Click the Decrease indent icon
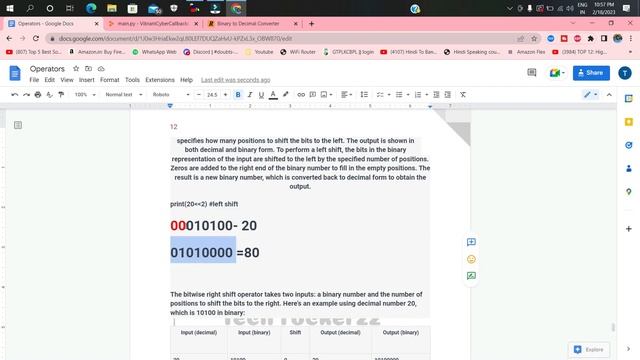 (436, 95)
